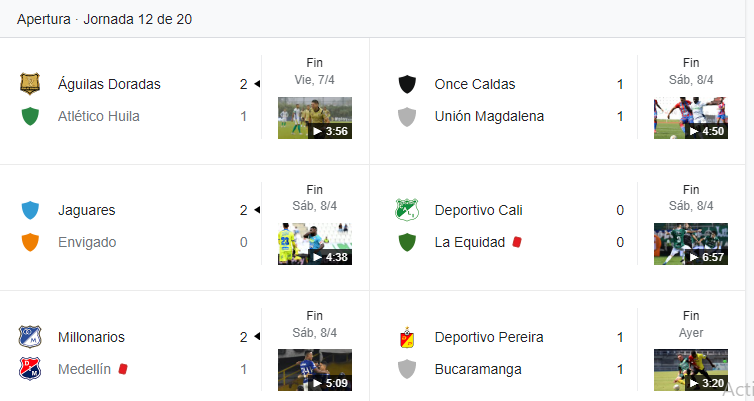Play the 6:57 Deportivo Cali highlights video
Screen dimensions: 754x401
tap(691, 244)
